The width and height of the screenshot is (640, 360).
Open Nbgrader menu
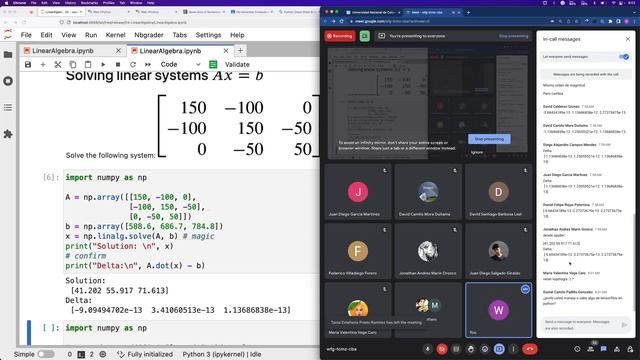(x=149, y=35)
